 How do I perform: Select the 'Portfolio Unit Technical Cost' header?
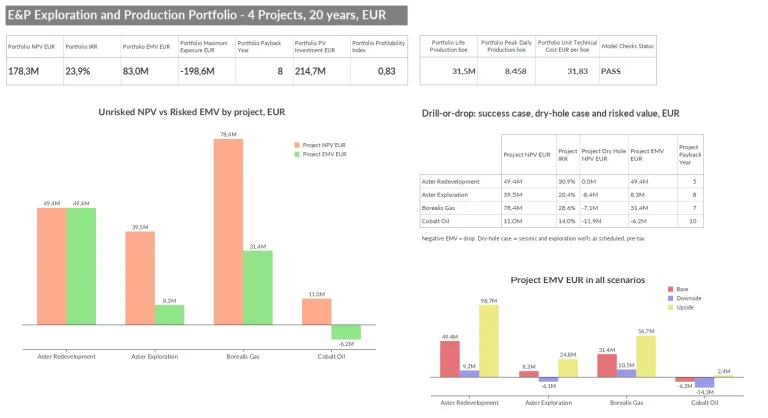click(567, 46)
